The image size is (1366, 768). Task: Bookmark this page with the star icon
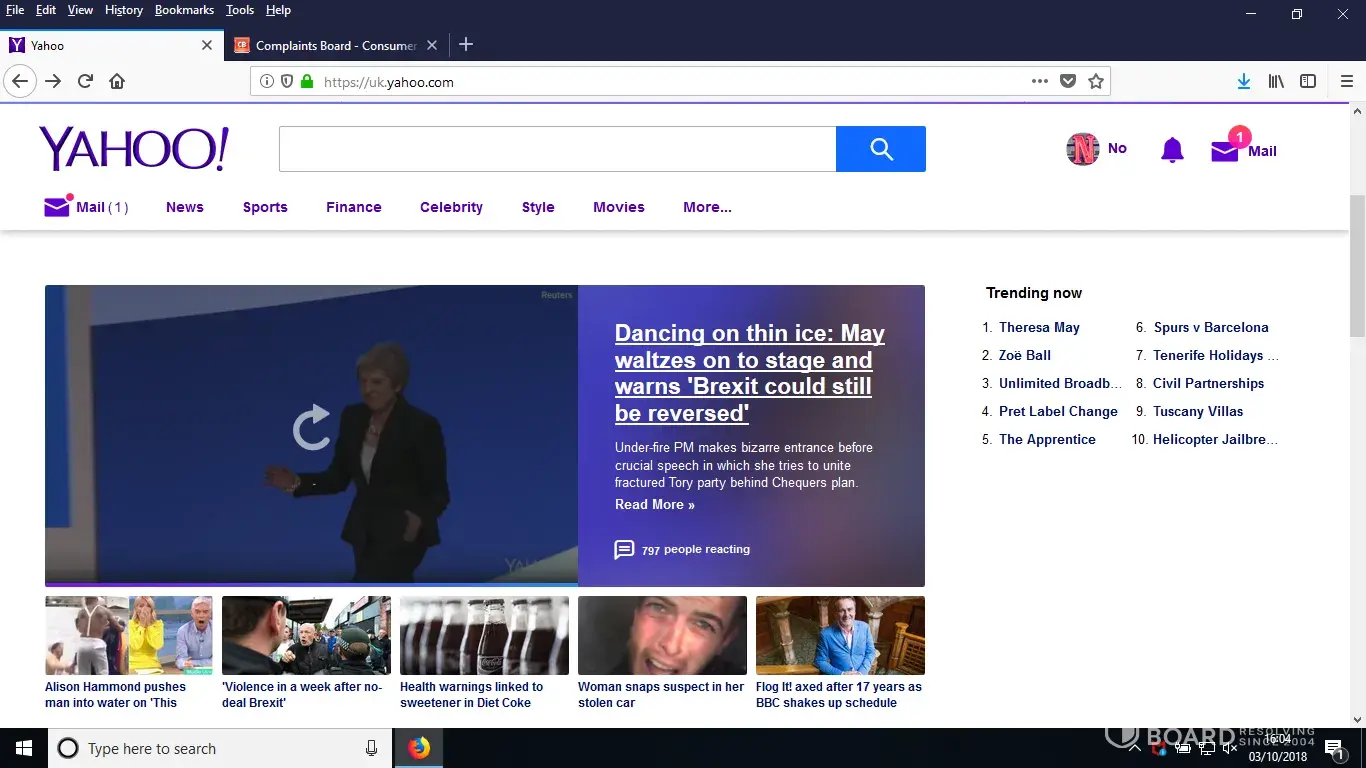tap(1096, 82)
